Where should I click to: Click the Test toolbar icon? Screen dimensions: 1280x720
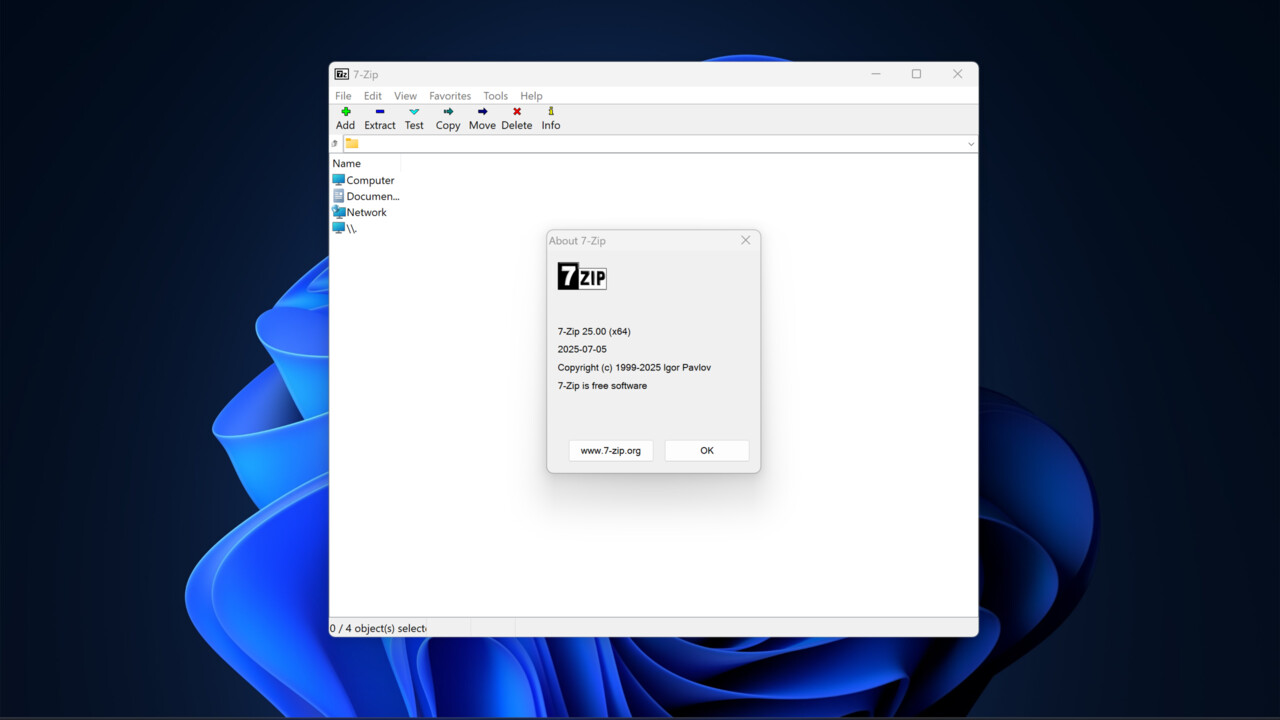tap(414, 112)
